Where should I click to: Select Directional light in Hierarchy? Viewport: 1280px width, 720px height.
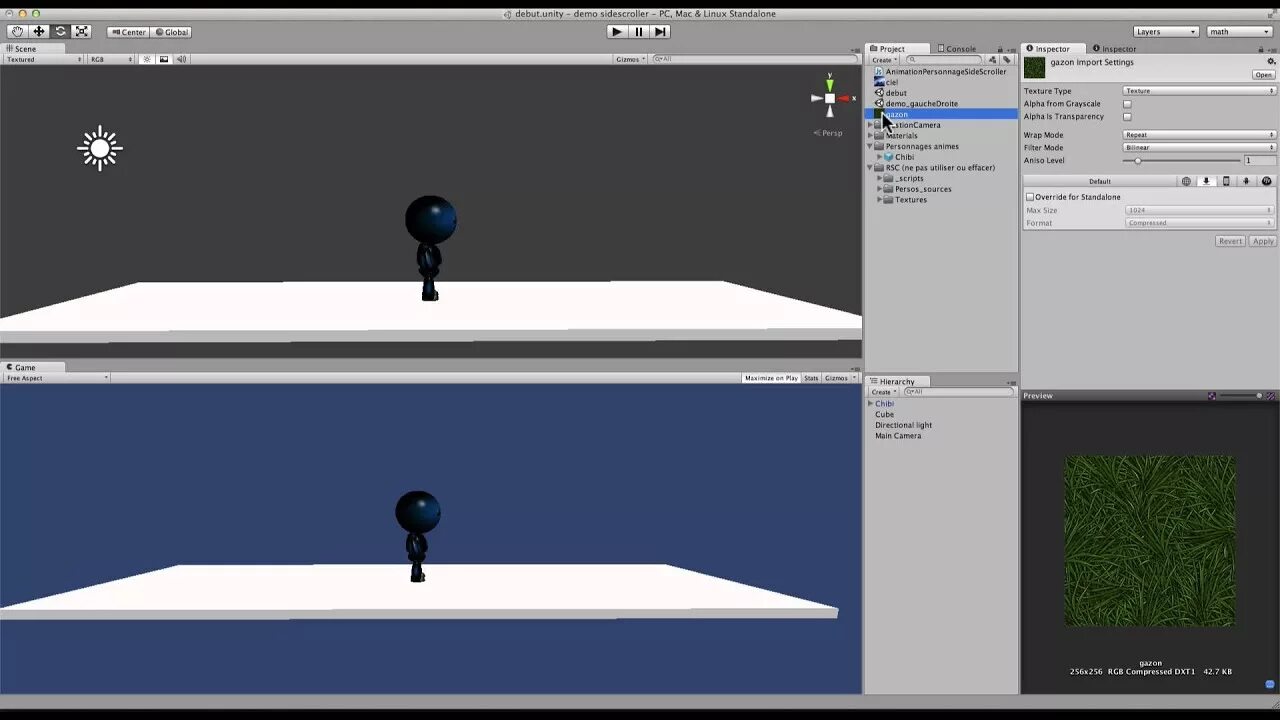pos(903,425)
